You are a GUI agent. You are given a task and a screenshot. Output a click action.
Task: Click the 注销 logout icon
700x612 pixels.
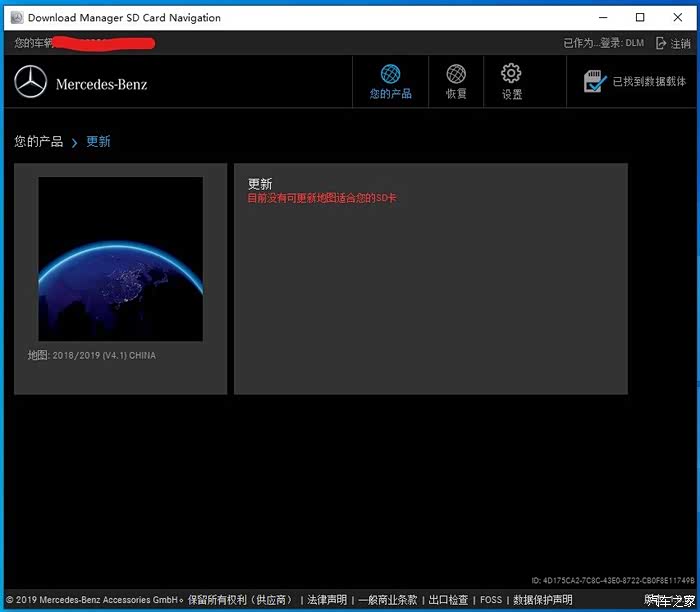pyautogui.click(x=661, y=44)
